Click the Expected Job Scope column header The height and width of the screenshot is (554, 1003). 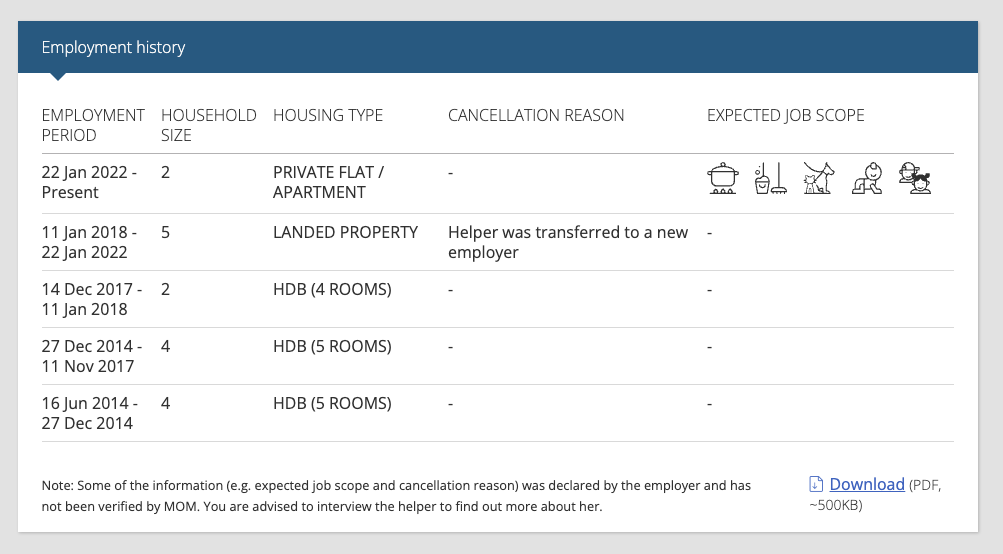(786, 115)
